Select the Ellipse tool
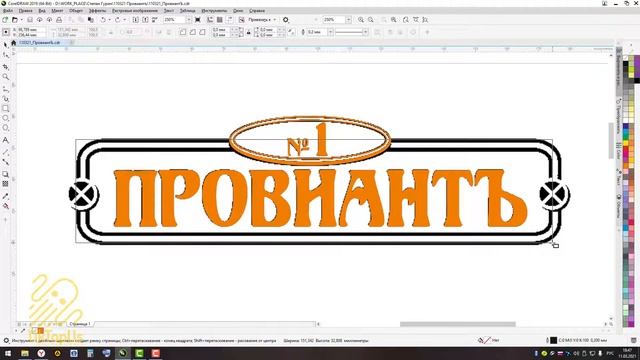The image size is (640, 360). [5, 118]
